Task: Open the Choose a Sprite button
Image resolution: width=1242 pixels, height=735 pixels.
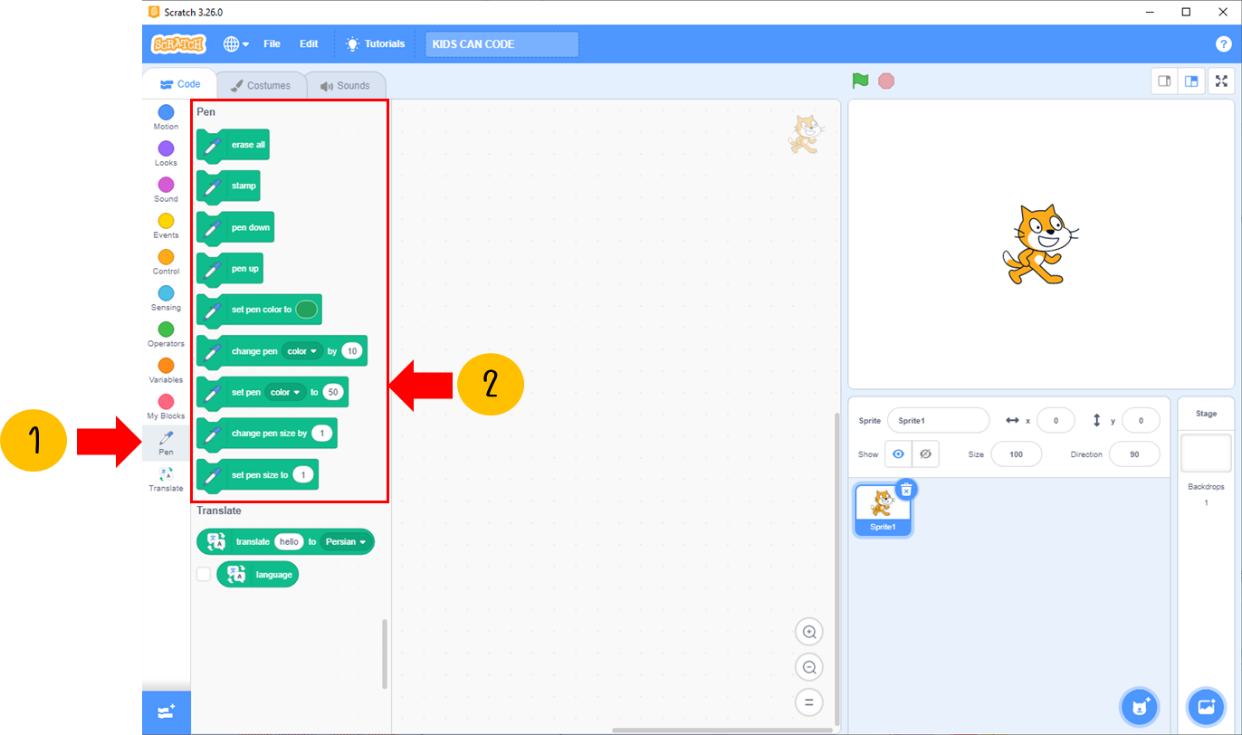Action: tap(1138, 707)
